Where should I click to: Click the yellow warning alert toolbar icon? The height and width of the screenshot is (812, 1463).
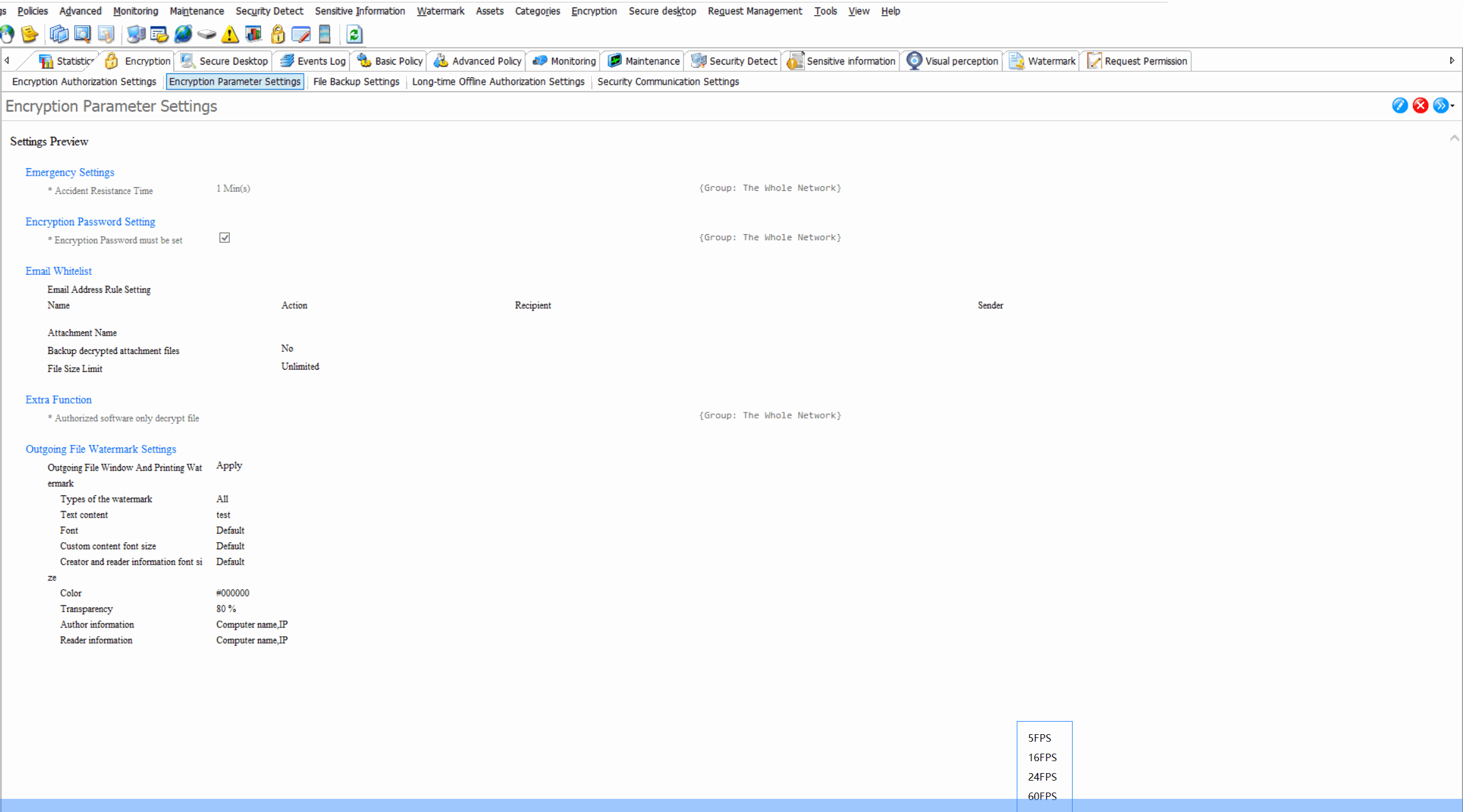tap(230, 35)
